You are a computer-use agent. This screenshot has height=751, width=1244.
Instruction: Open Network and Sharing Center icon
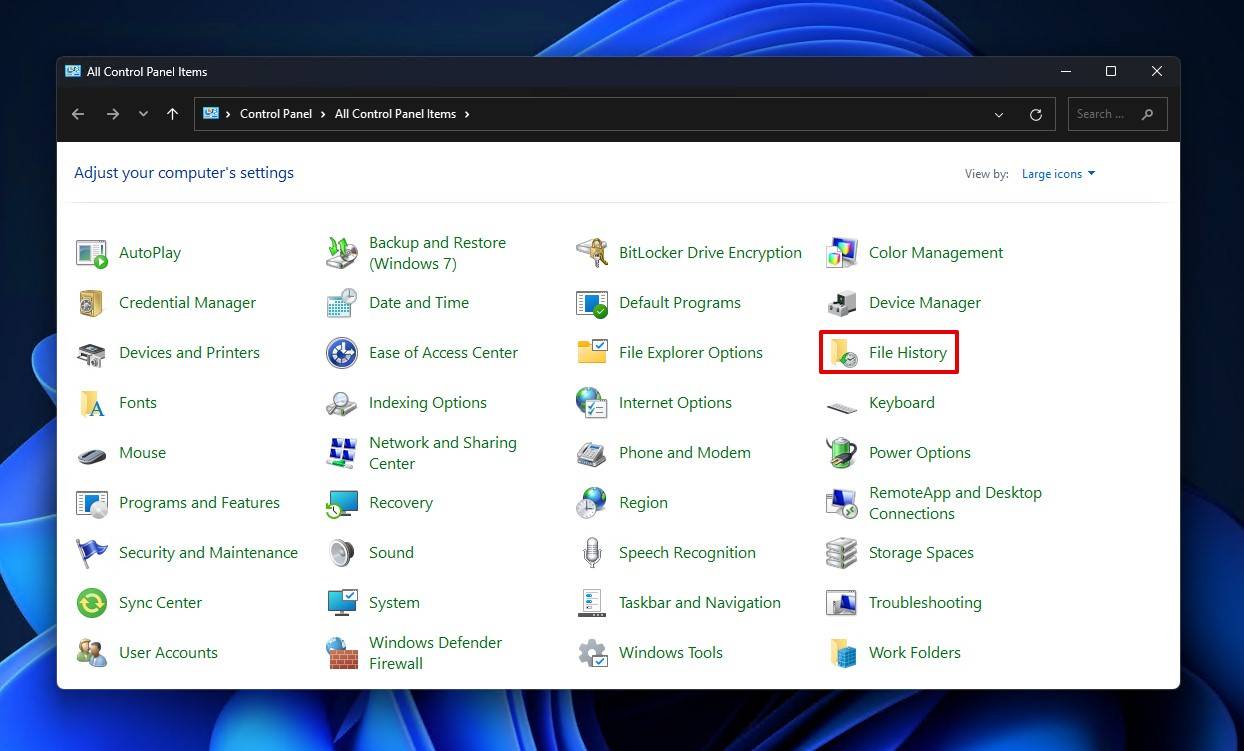pos(342,453)
